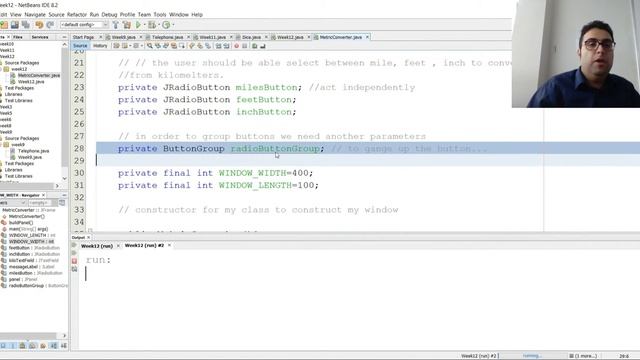Click the Source view button
The height and width of the screenshot is (360, 640).
pyautogui.click(x=80, y=46)
